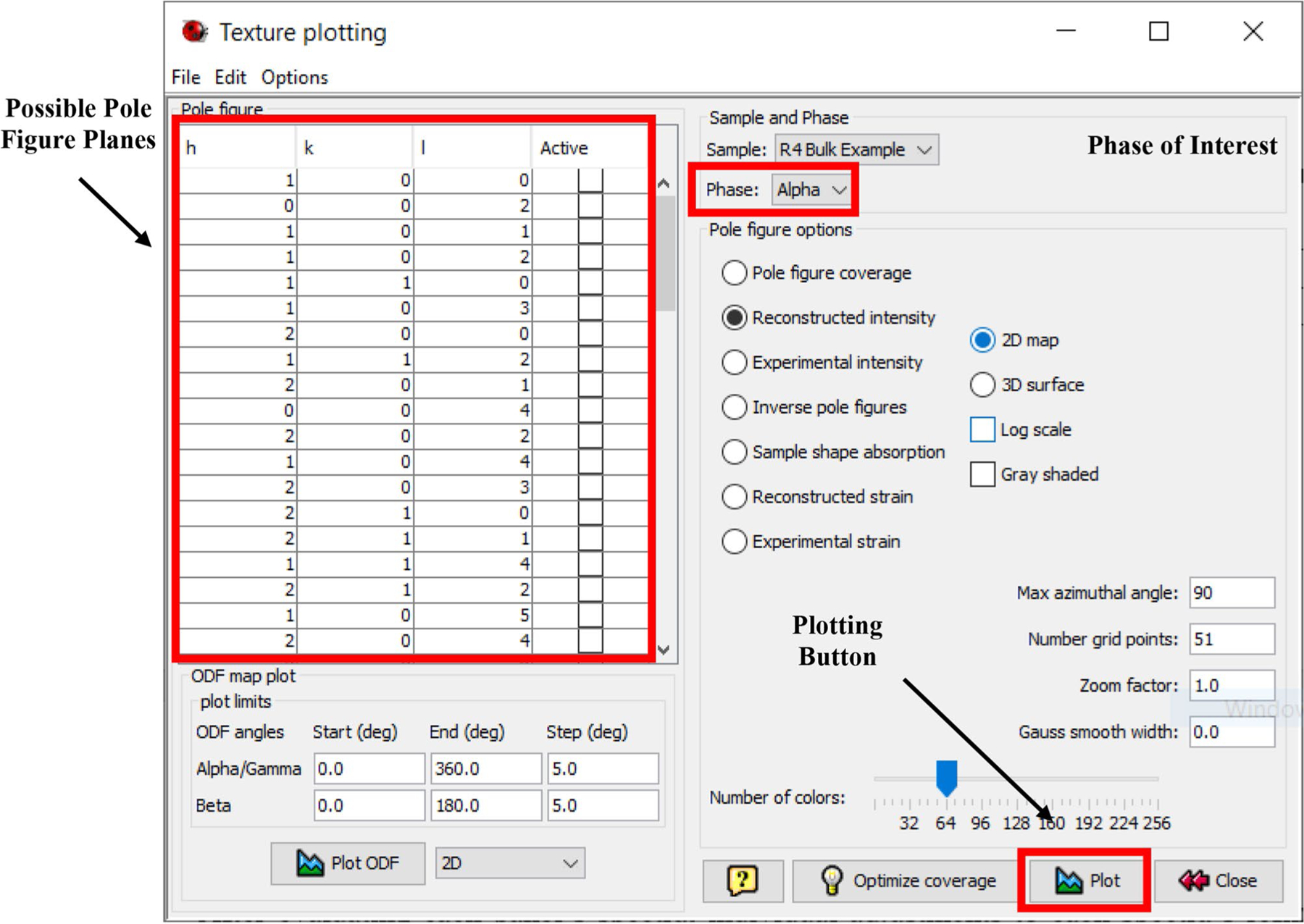Click the Max azimuthal angle field
The image size is (1304, 924).
tap(1232, 593)
